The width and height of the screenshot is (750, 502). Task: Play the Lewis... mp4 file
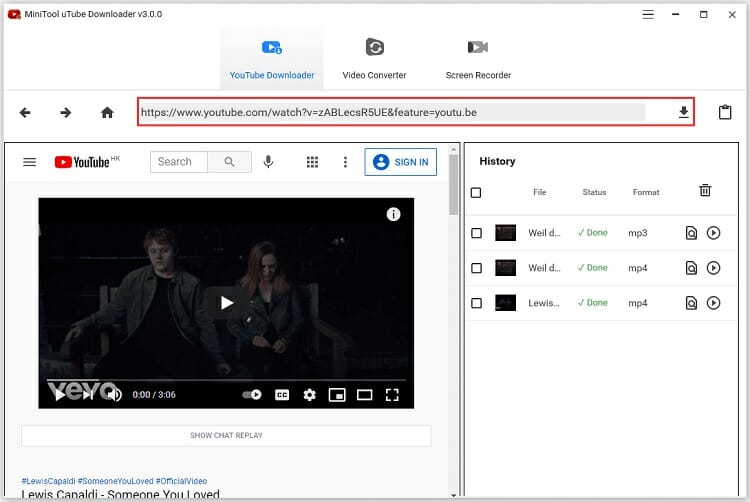pos(713,303)
